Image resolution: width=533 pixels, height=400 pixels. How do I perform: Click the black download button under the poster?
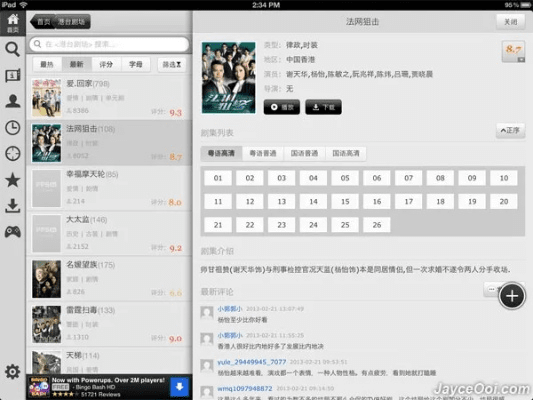324,107
